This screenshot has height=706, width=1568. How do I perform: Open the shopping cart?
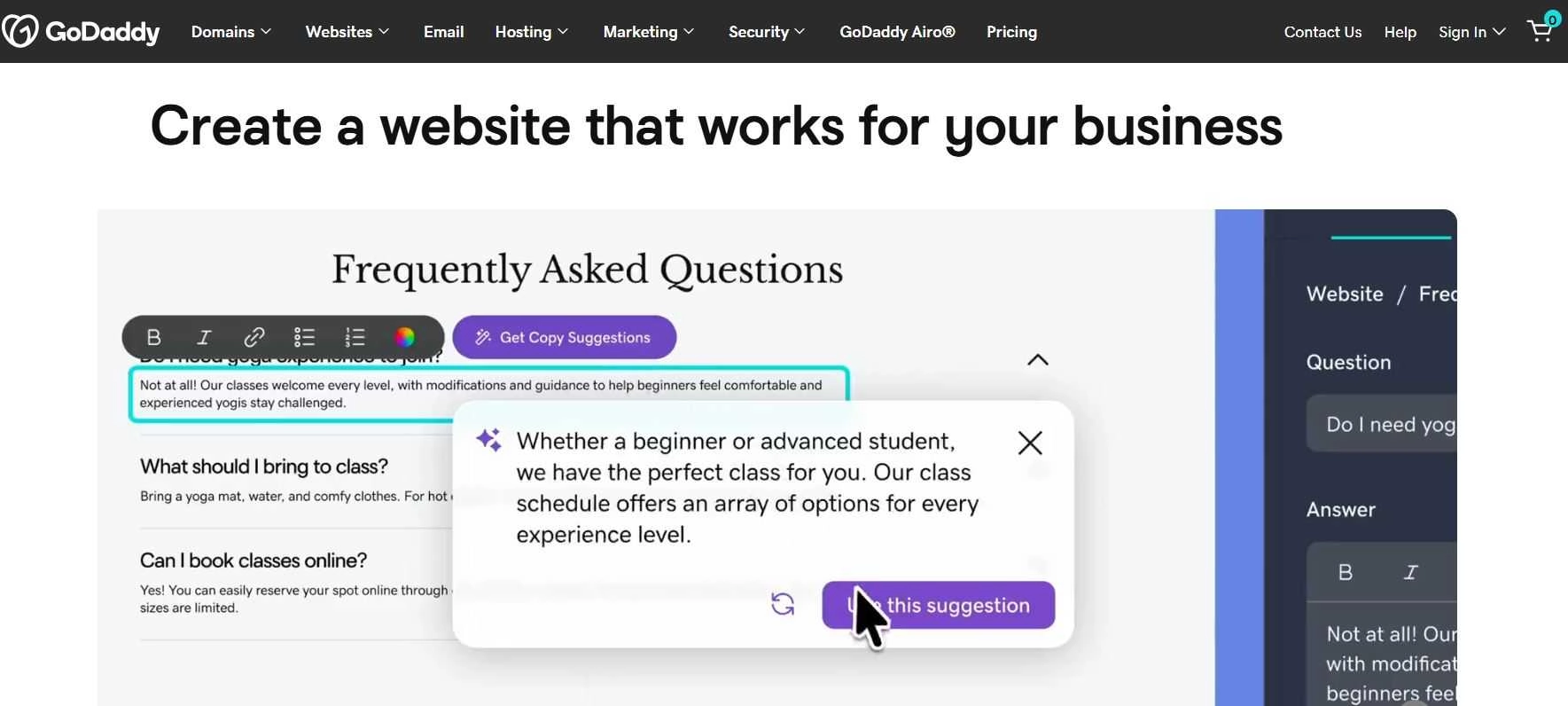1540,32
